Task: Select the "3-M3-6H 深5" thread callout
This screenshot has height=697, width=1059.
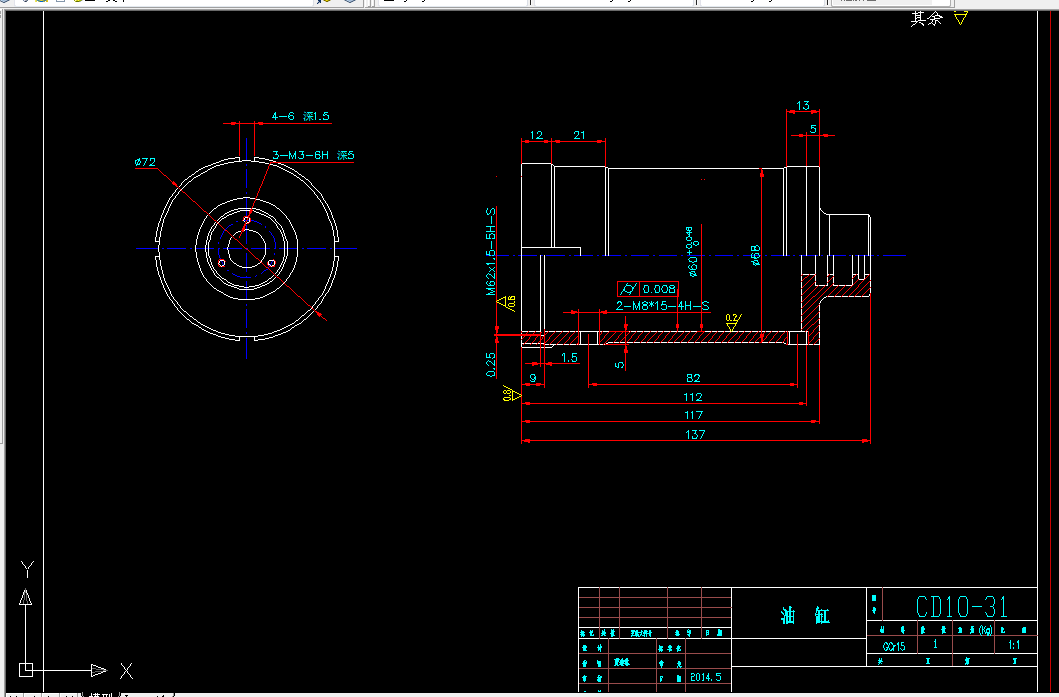Action: [313, 155]
